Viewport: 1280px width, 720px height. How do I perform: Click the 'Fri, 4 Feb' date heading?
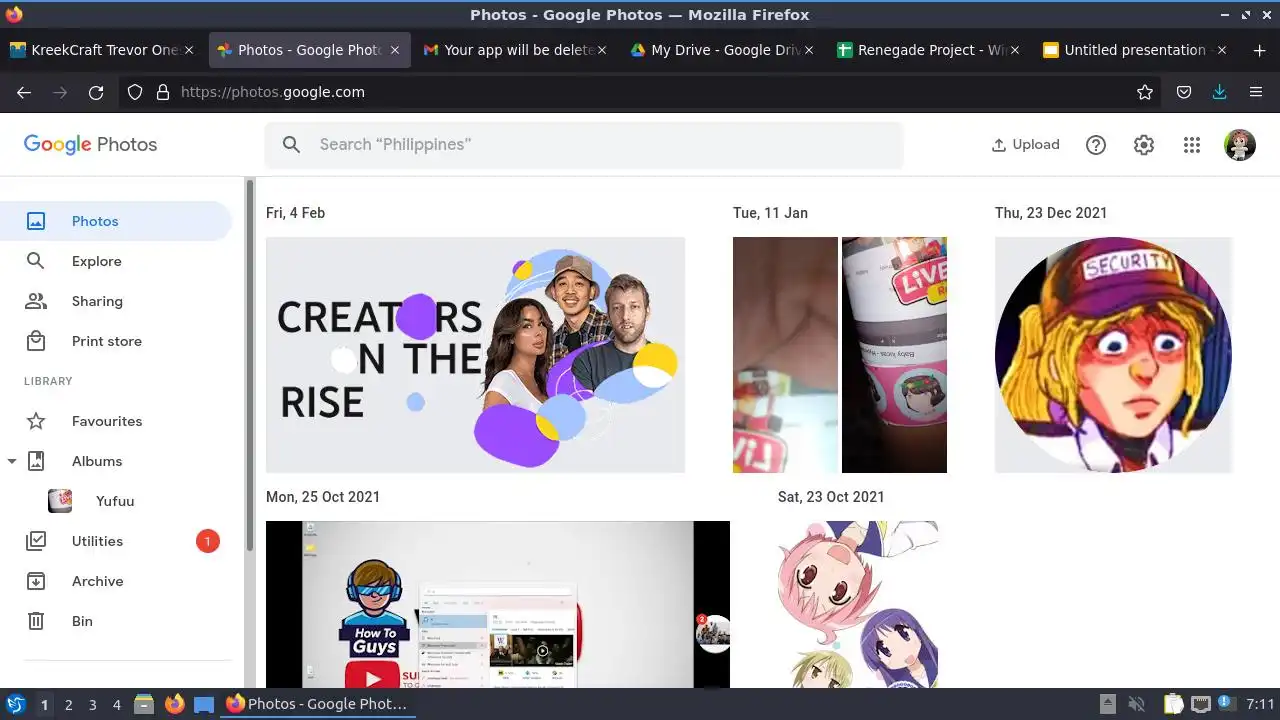pyautogui.click(x=295, y=213)
